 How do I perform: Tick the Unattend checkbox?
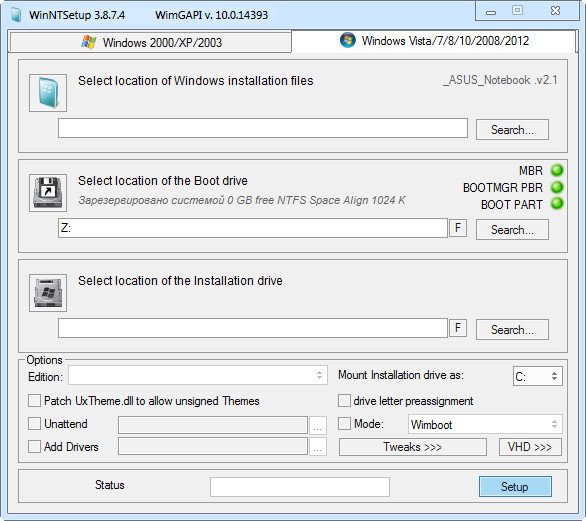pos(34,424)
